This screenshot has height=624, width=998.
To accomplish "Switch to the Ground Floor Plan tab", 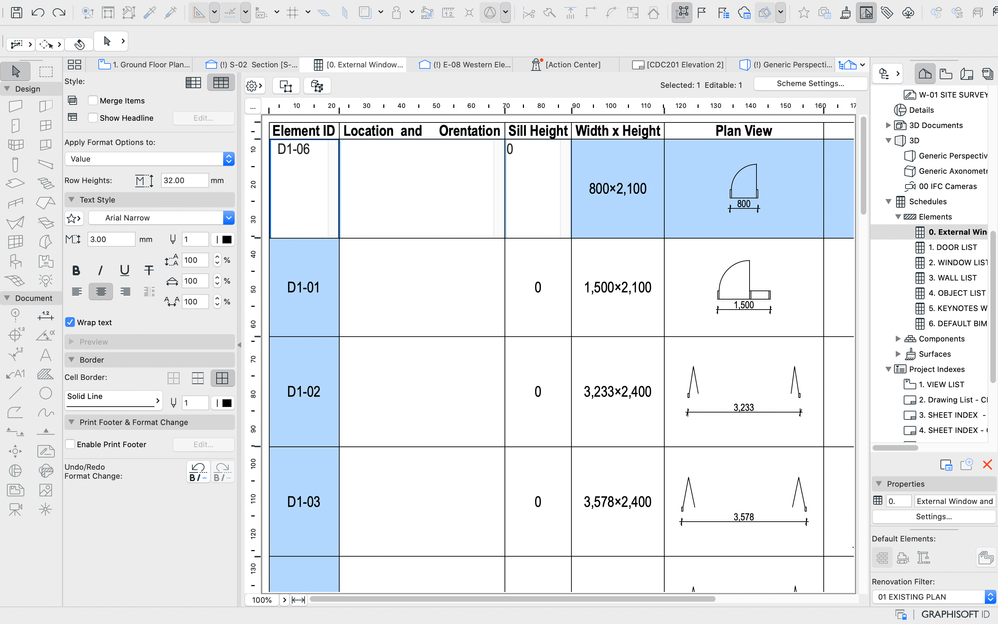I will click(x=148, y=65).
